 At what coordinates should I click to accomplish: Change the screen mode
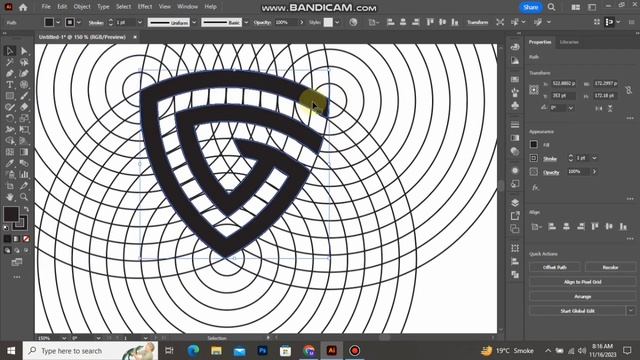[17, 262]
